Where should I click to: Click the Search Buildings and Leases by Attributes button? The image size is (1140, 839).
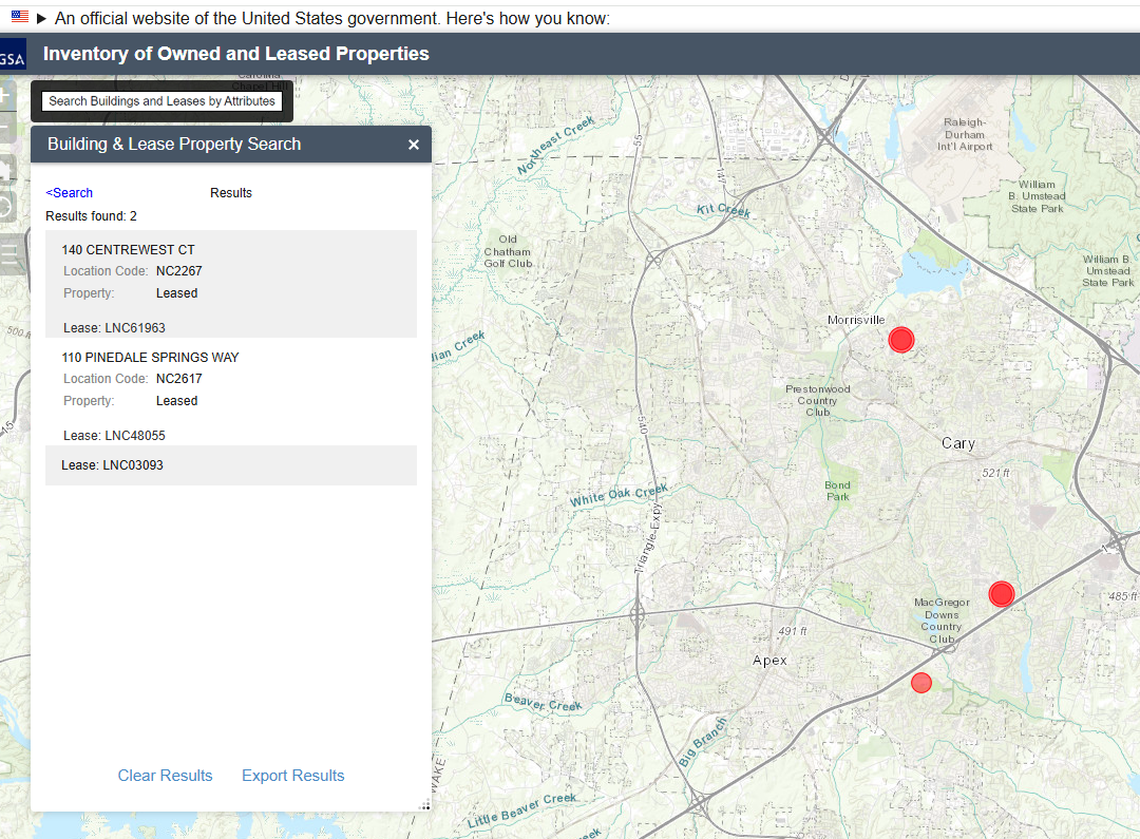pyautogui.click(x=161, y=100)
